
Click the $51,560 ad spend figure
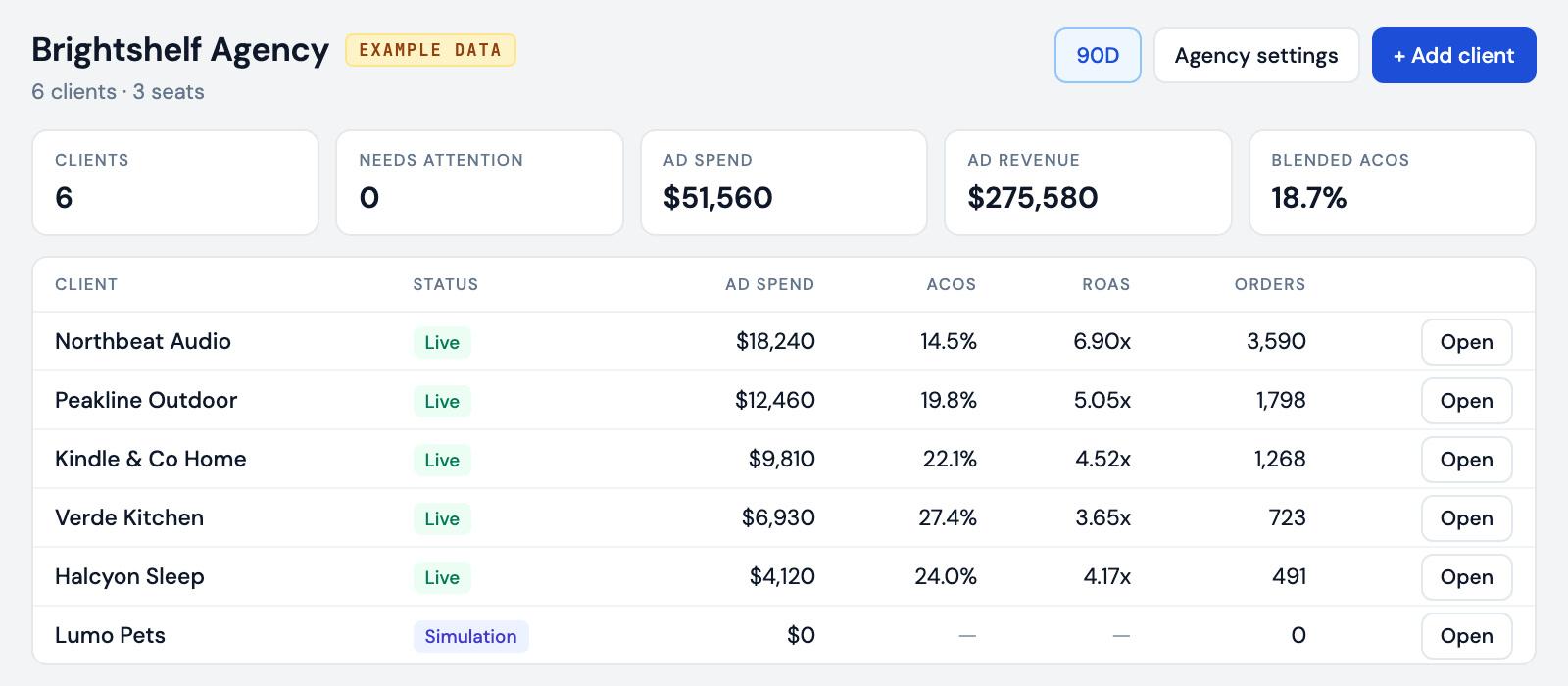pos(718,198)
